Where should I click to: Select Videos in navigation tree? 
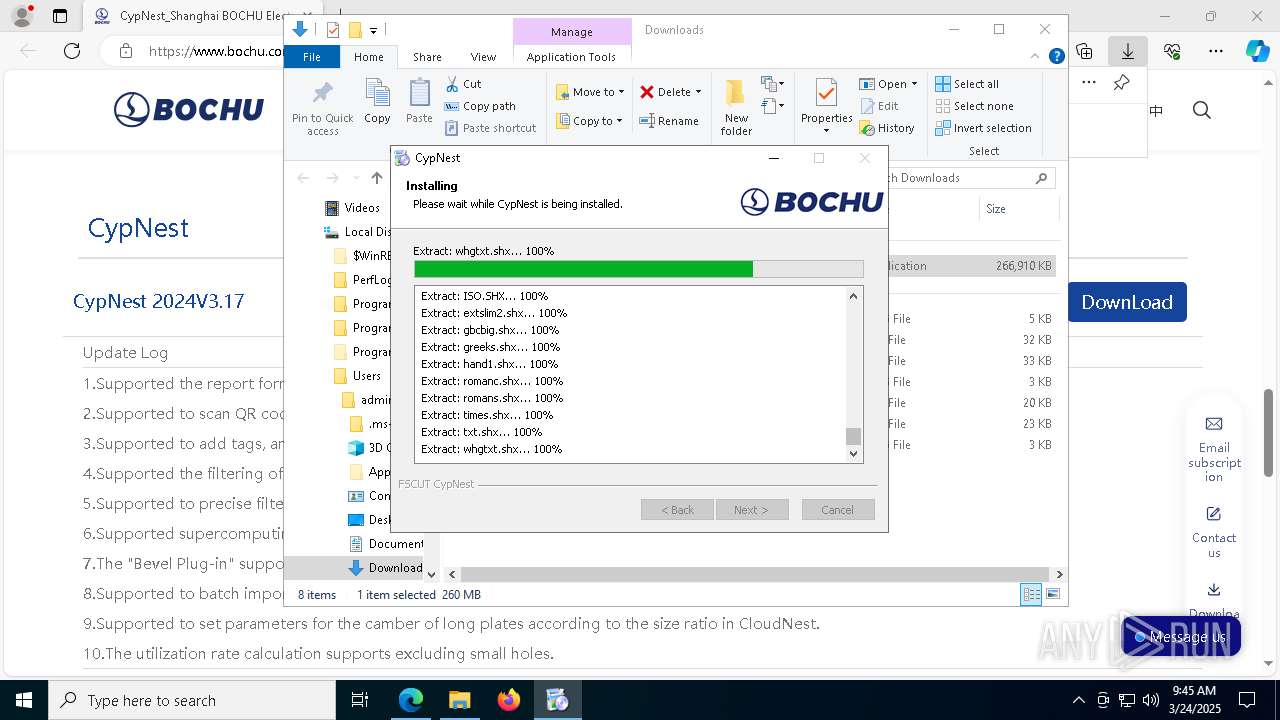click(x=353, y=208)
